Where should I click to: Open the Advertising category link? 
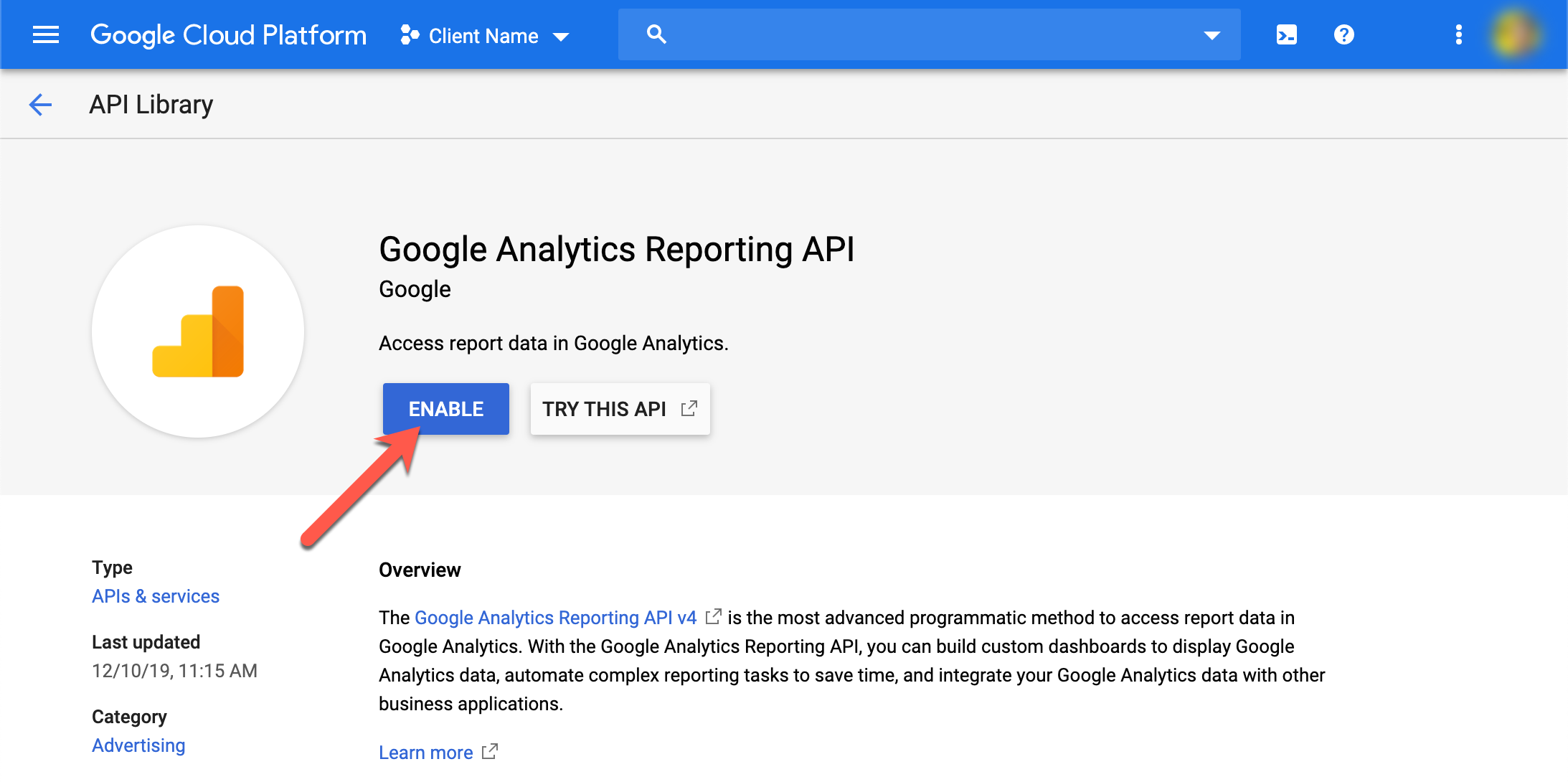[138, 745]
